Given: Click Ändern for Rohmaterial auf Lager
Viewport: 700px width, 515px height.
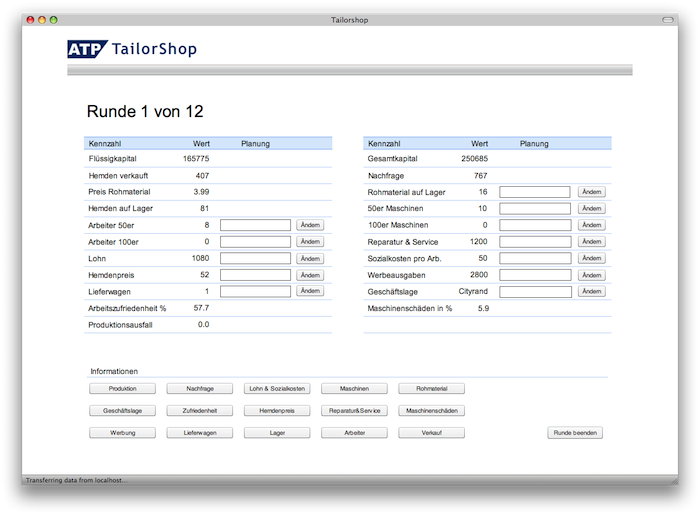Looking at the screenshot, I should tap(592, 192).
